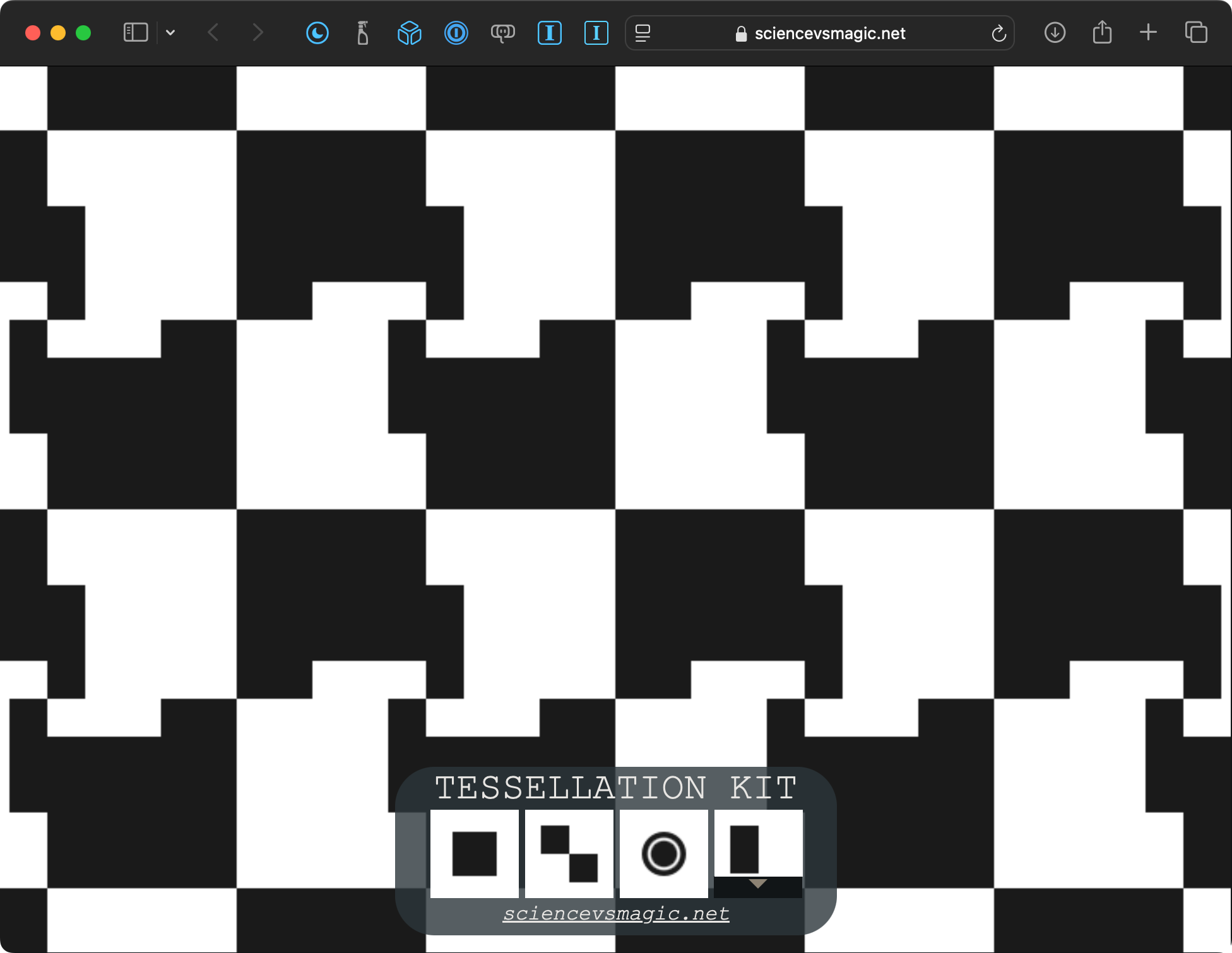Toggle the first blue I-beam extension
The height and width of the screenshot is (953, 1232).
pos(549,33)
